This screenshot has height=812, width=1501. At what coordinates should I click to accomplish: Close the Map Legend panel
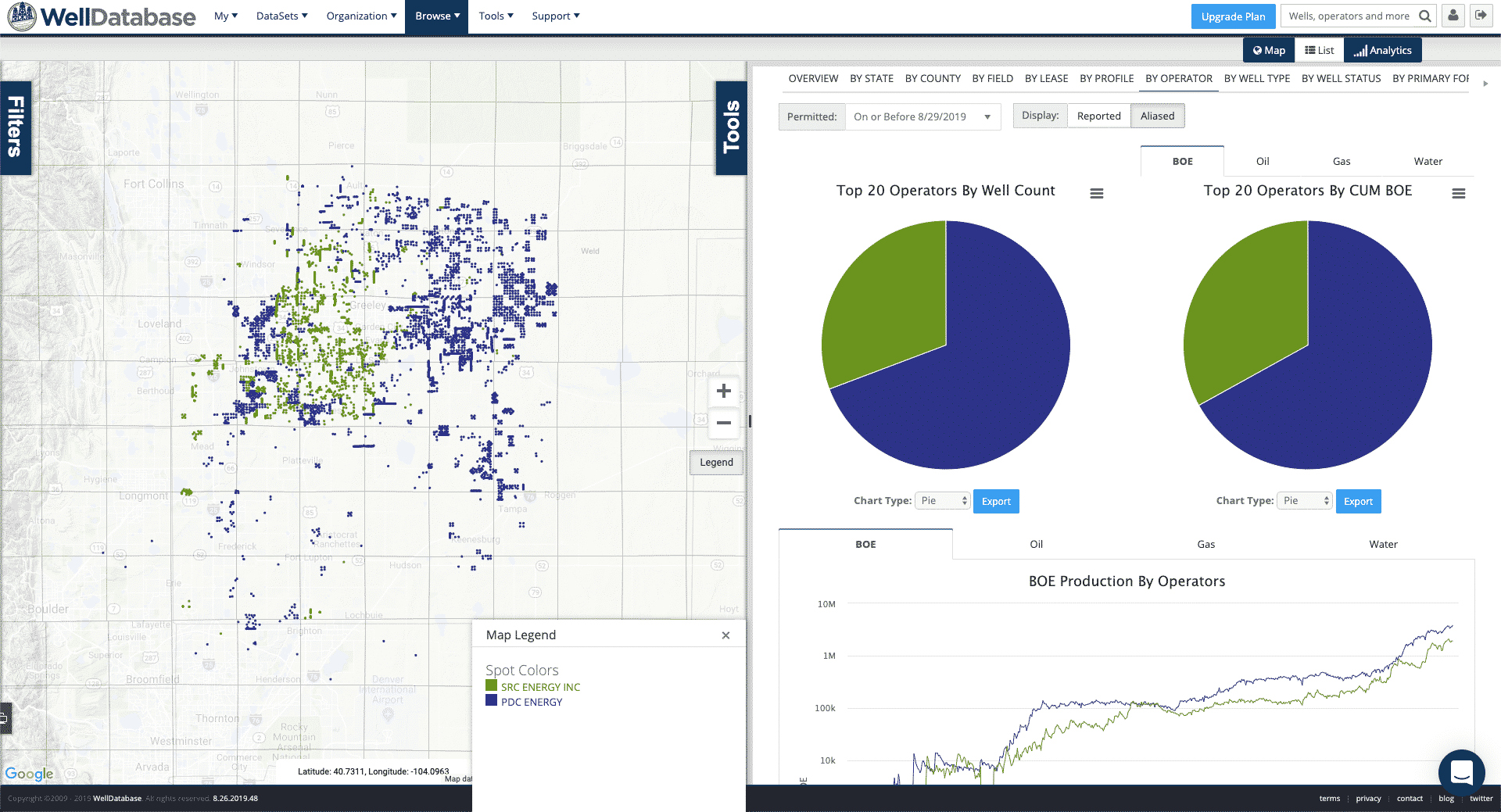(725, 635)
